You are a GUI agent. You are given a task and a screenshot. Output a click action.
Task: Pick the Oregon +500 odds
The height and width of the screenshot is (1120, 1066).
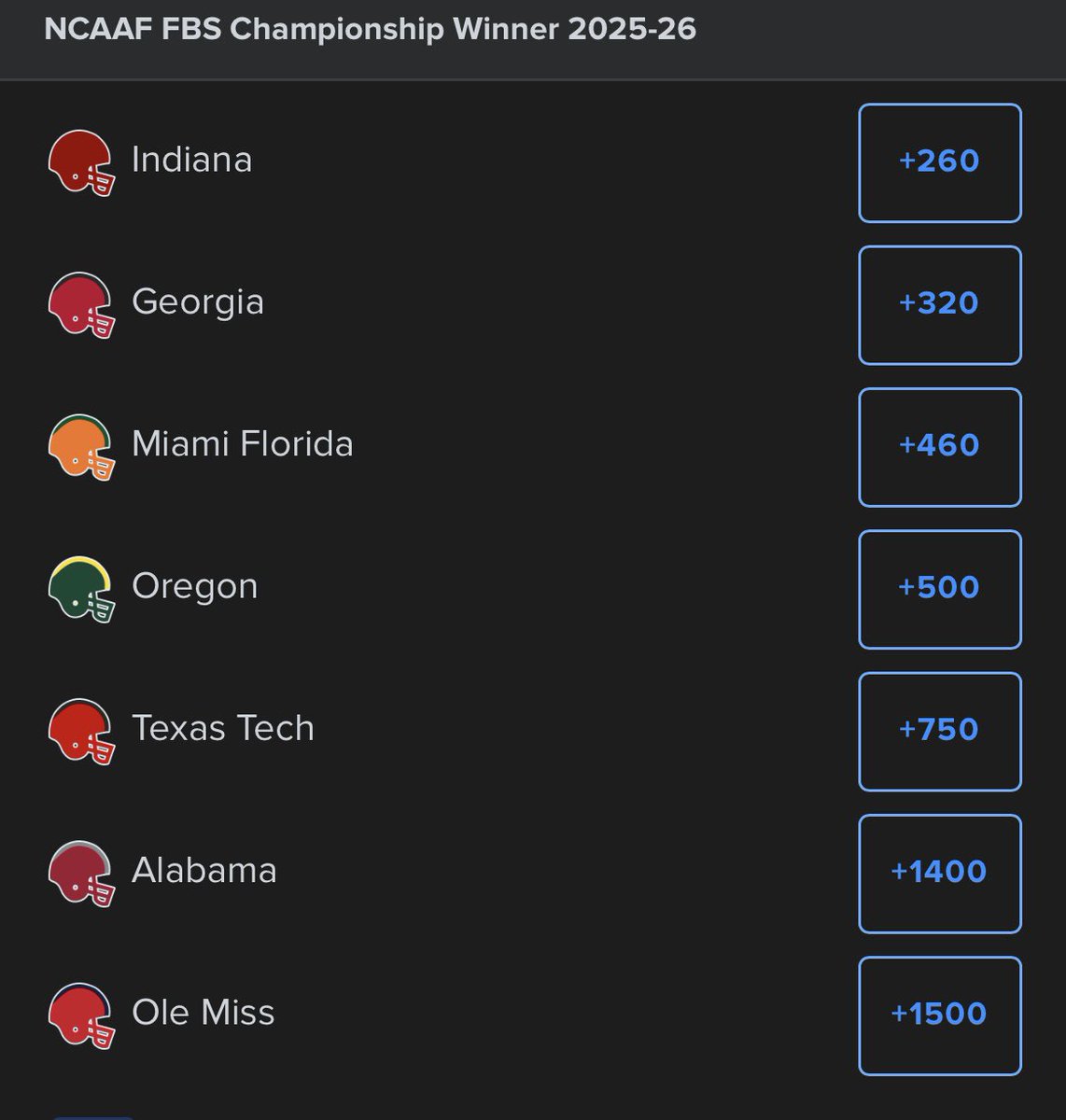tap(940, 589)
